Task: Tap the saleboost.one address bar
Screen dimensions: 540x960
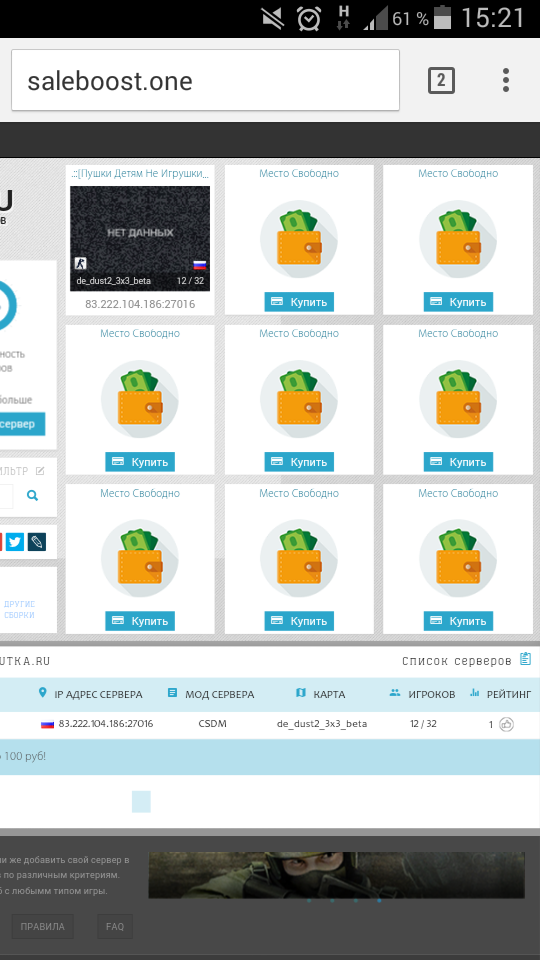Action: tap(205, 80)
